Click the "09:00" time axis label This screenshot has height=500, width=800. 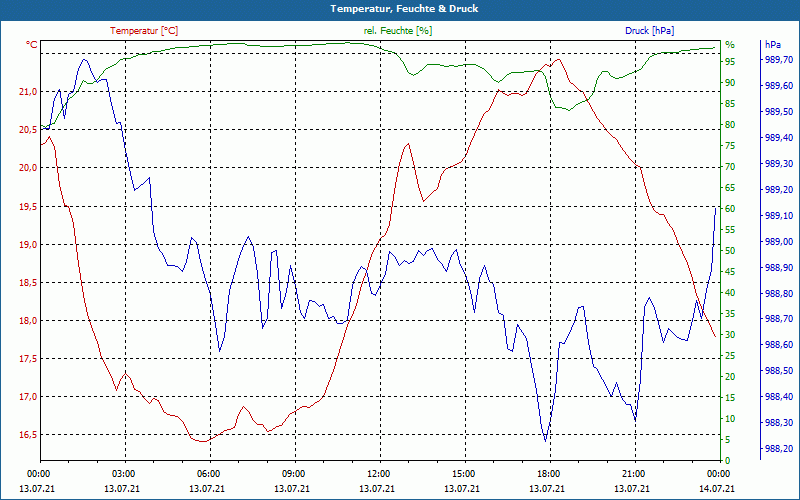293,474
